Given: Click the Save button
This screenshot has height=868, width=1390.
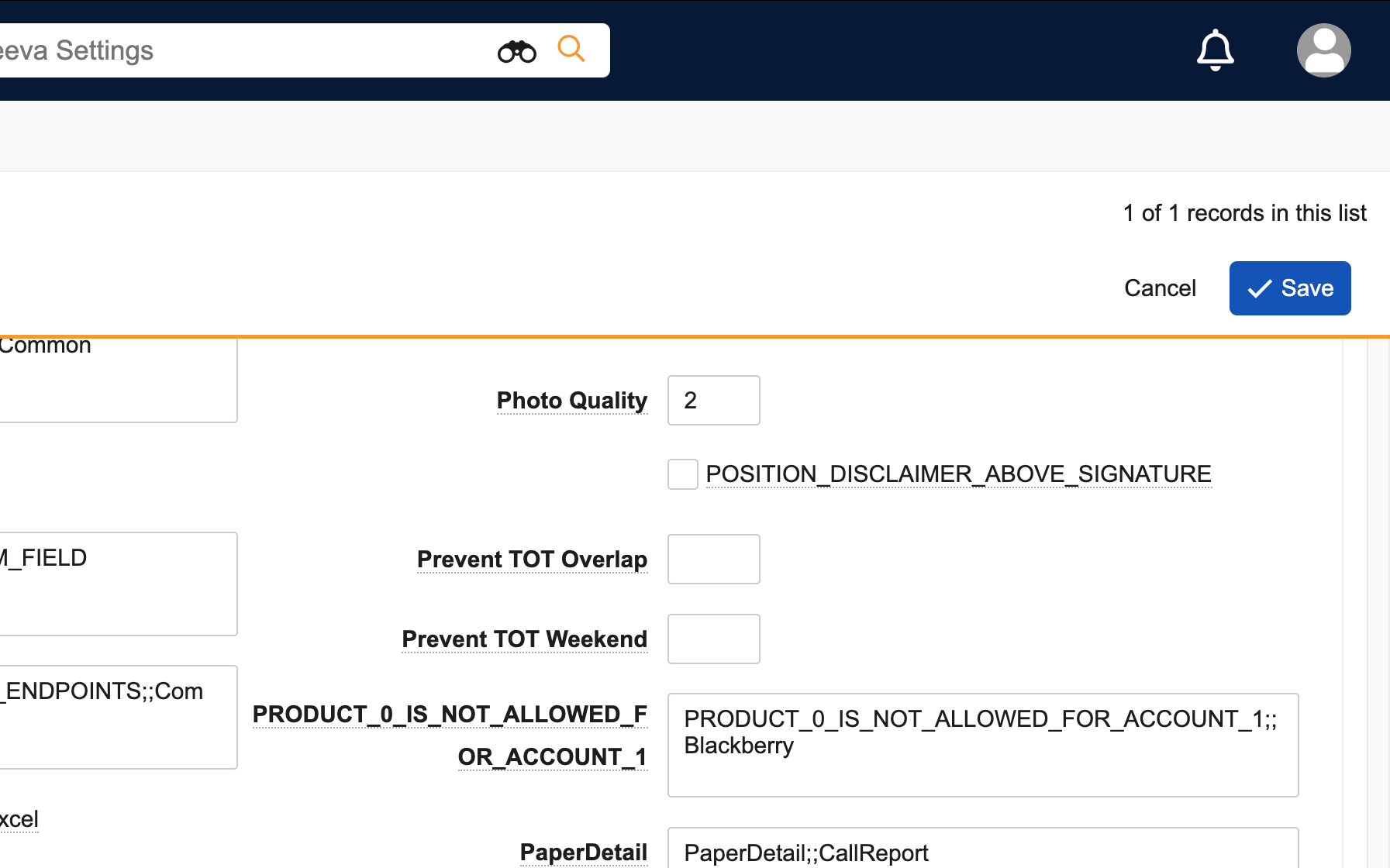Looking at the screenshot, I should 1290,288.
